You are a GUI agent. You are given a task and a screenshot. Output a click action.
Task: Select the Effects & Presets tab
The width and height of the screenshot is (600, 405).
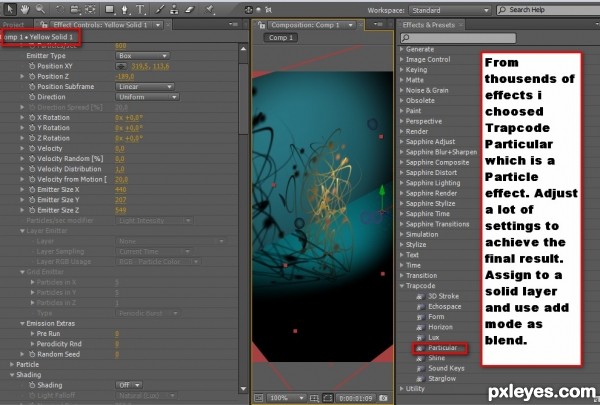click(x=429, y=25)
